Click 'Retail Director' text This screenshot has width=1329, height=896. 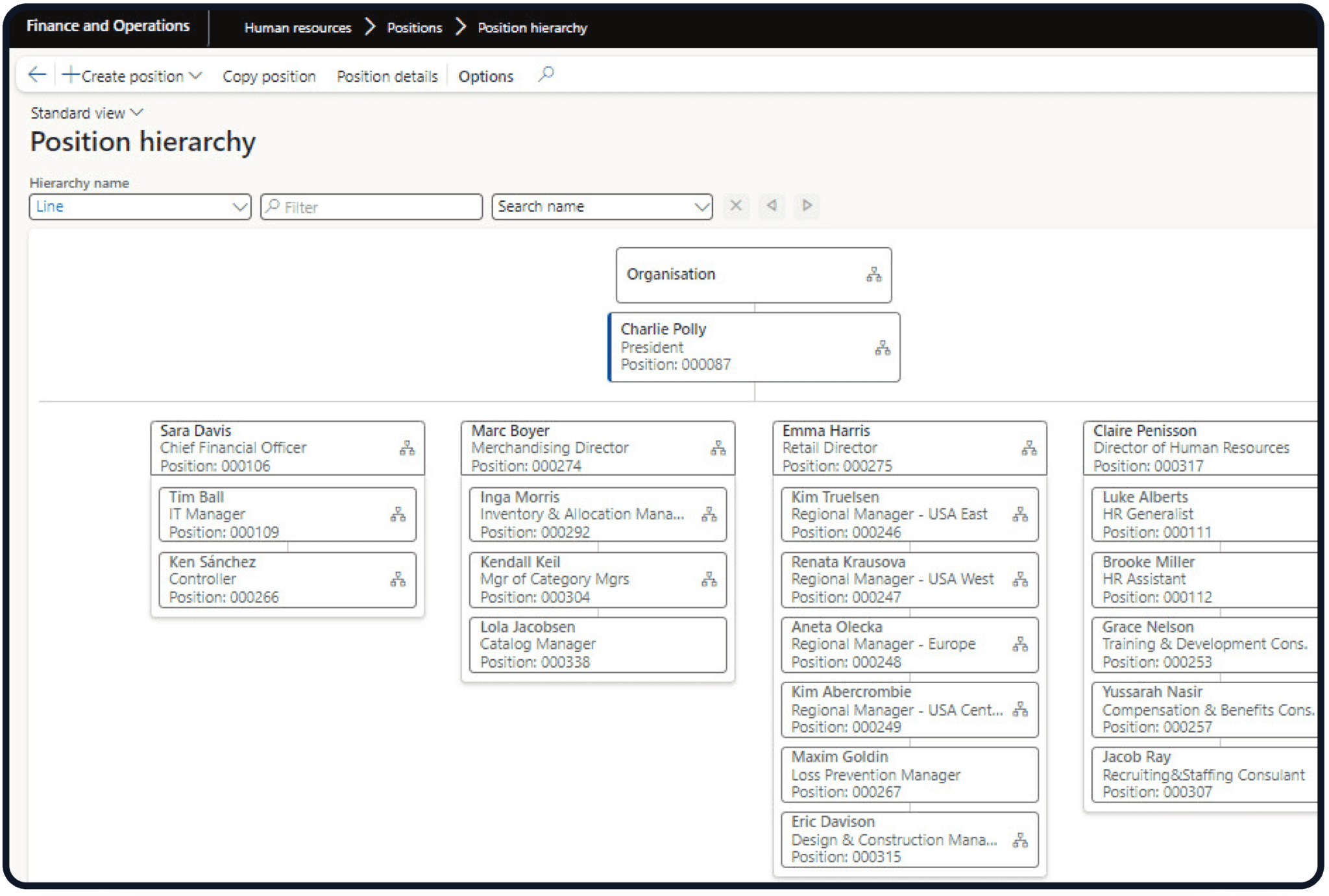829,448
